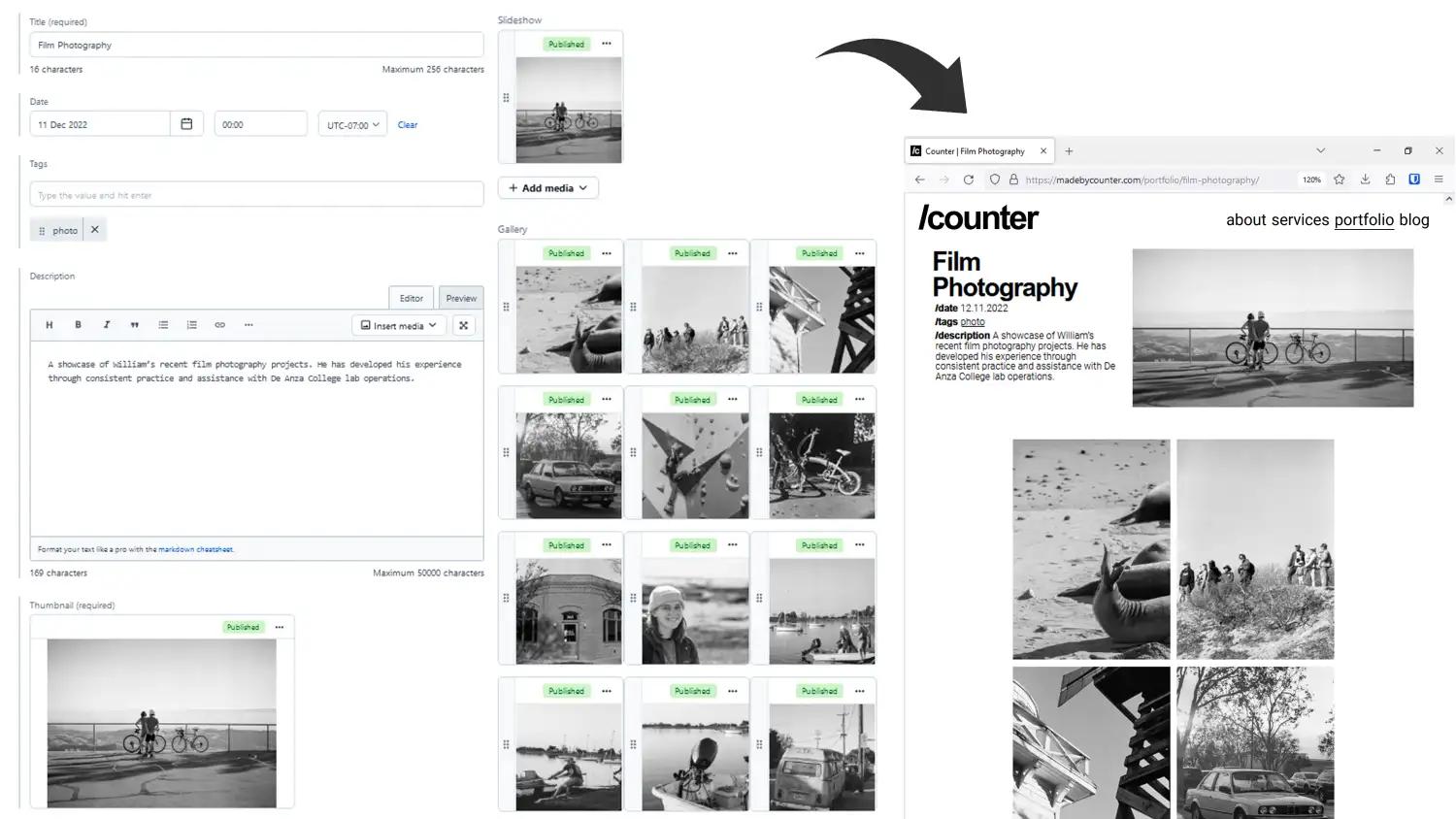Image resolution: width=1456 pixels, height=819 pixels.
Task: Click the heading (H) format icon
Action: click(x=50, y=325)
